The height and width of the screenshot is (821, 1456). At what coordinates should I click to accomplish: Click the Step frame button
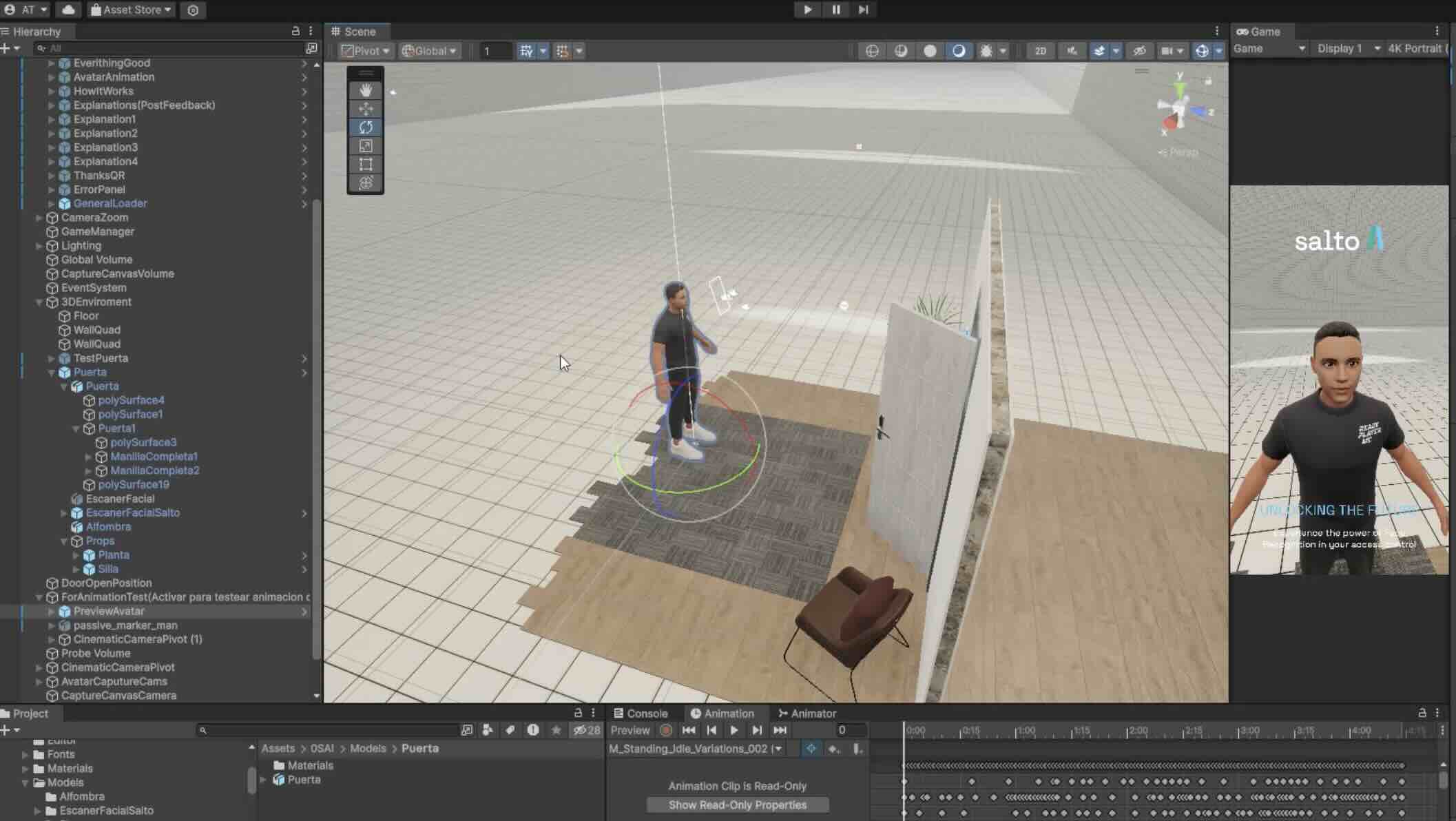(x=863, y=10)
